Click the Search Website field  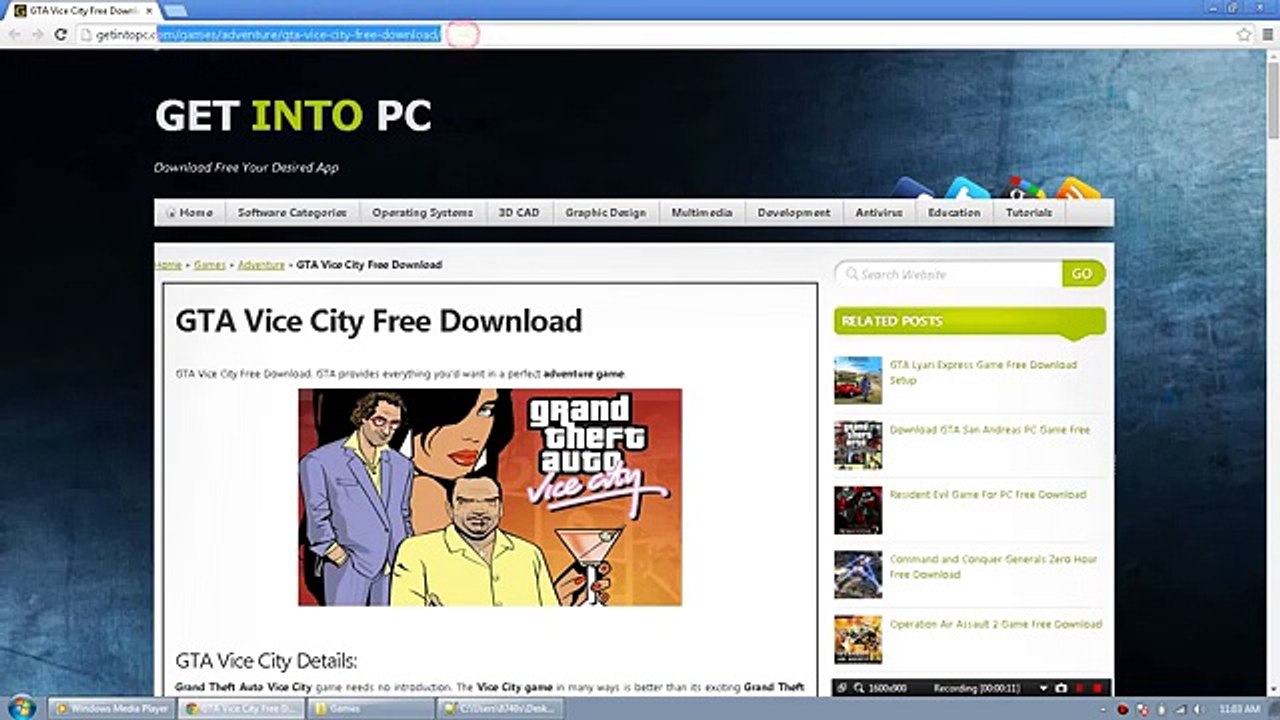[x=948, y=274]
